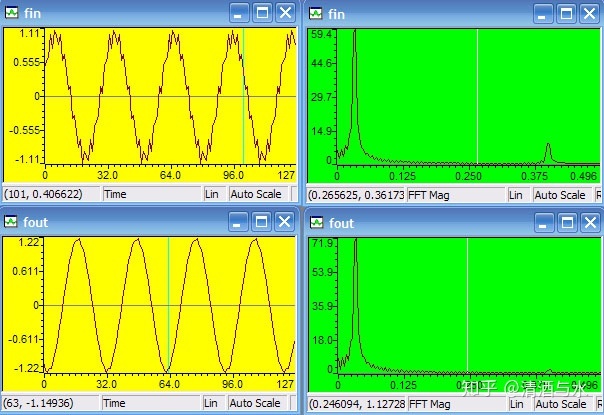
Task: Click the y-axis label -0.555 in fin Time plot
Action: pos(24,131)
